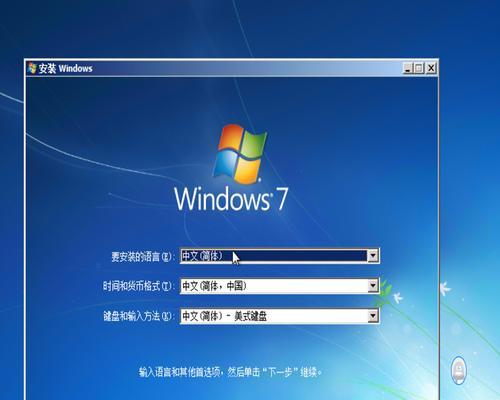Expand the 时间和货币格式 dropdown arrow

pos(373,286)
